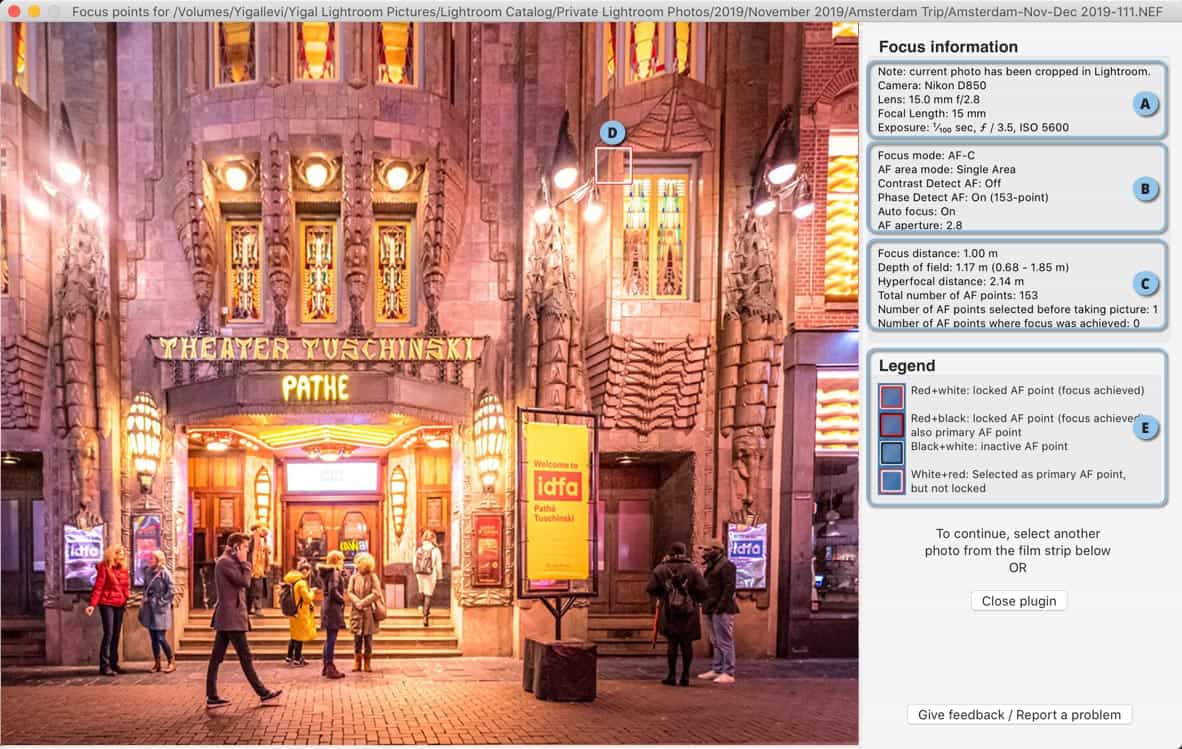Click the 'Focus information' heading
1182x749 pixels.
coord(948,47)
